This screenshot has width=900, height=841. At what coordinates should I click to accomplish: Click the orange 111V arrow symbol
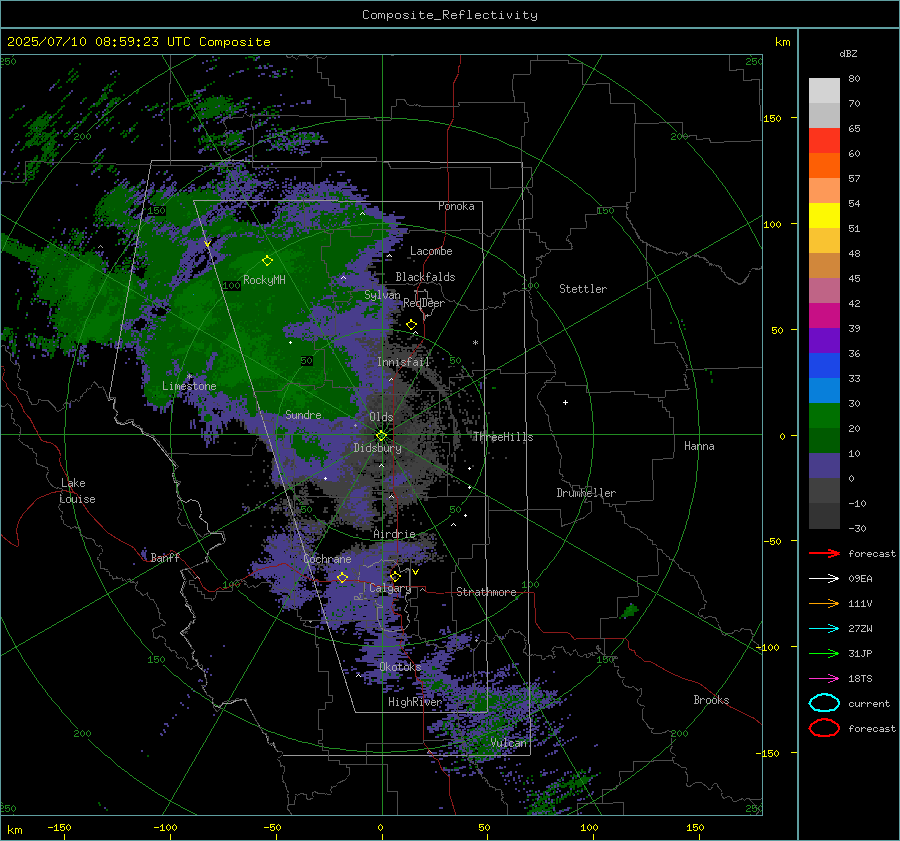[x=824, y=603]
